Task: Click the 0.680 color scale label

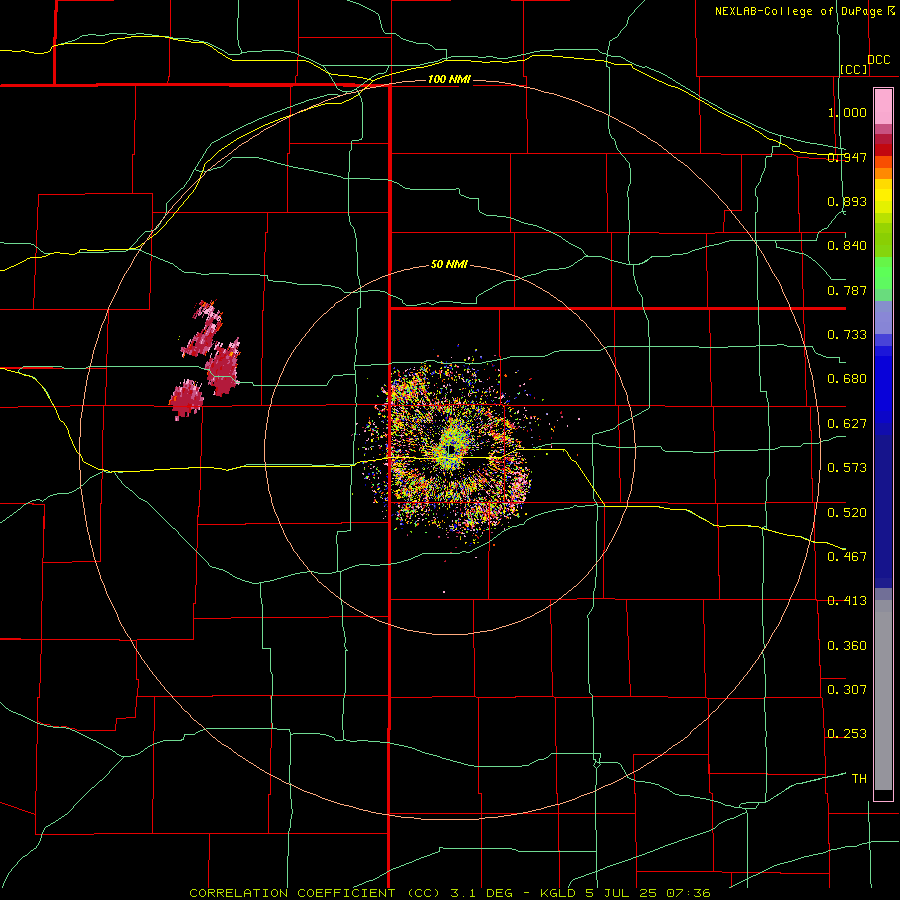Action: coord(847,379)
